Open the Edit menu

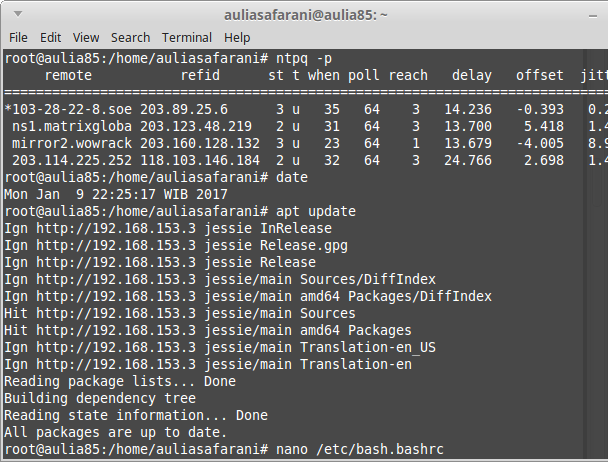click(49, 37)
